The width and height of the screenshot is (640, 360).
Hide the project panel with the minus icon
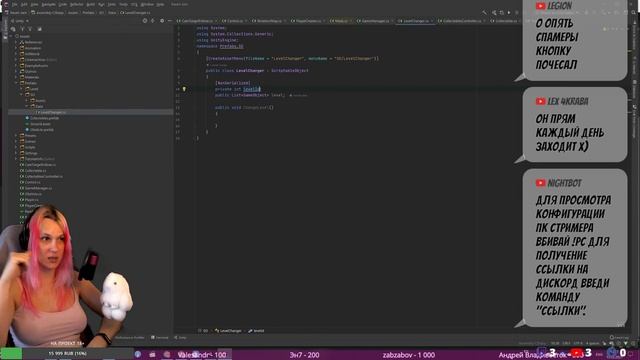click(x=169, y=21)
